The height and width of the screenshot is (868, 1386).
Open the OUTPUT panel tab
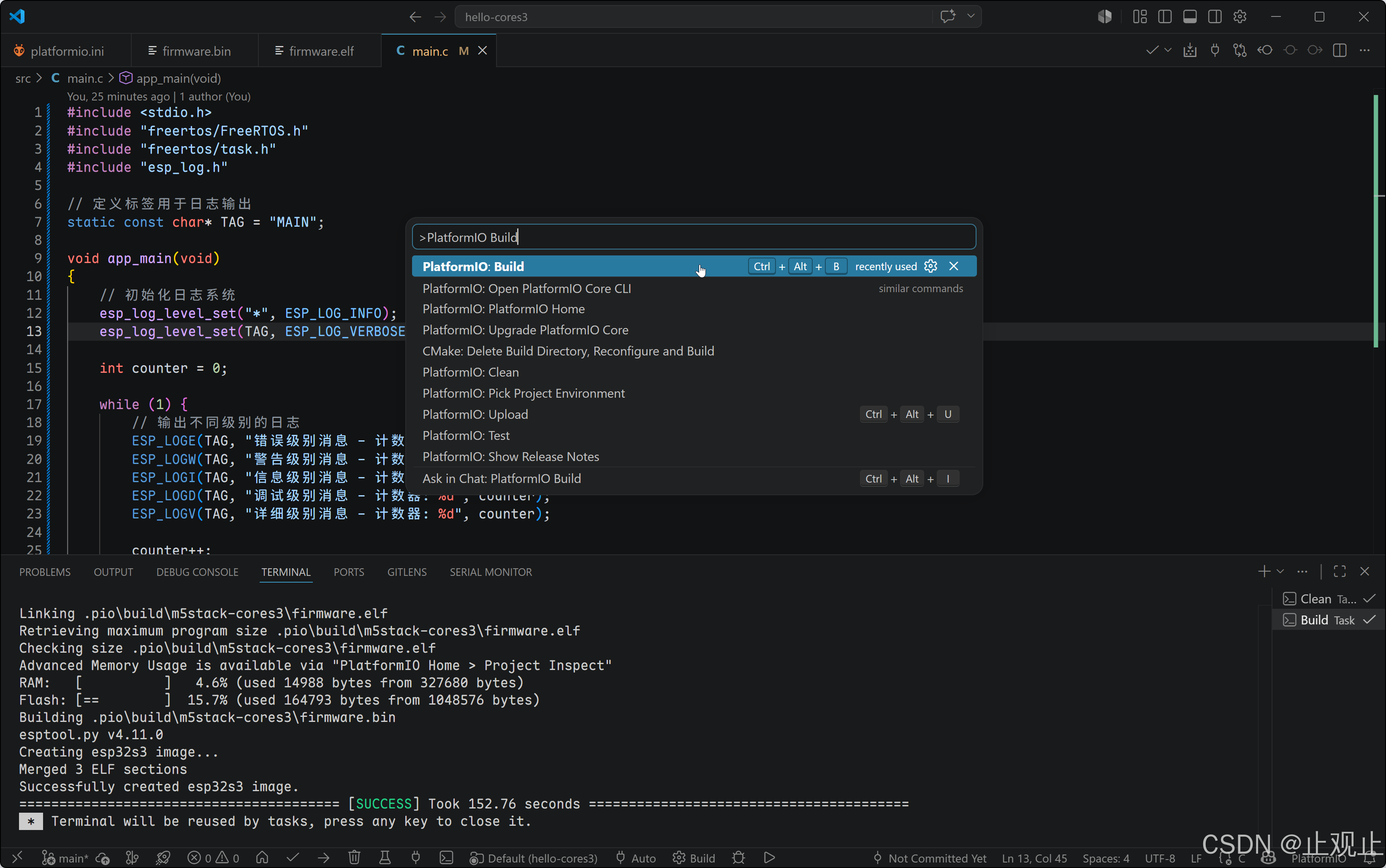(113, 572)
